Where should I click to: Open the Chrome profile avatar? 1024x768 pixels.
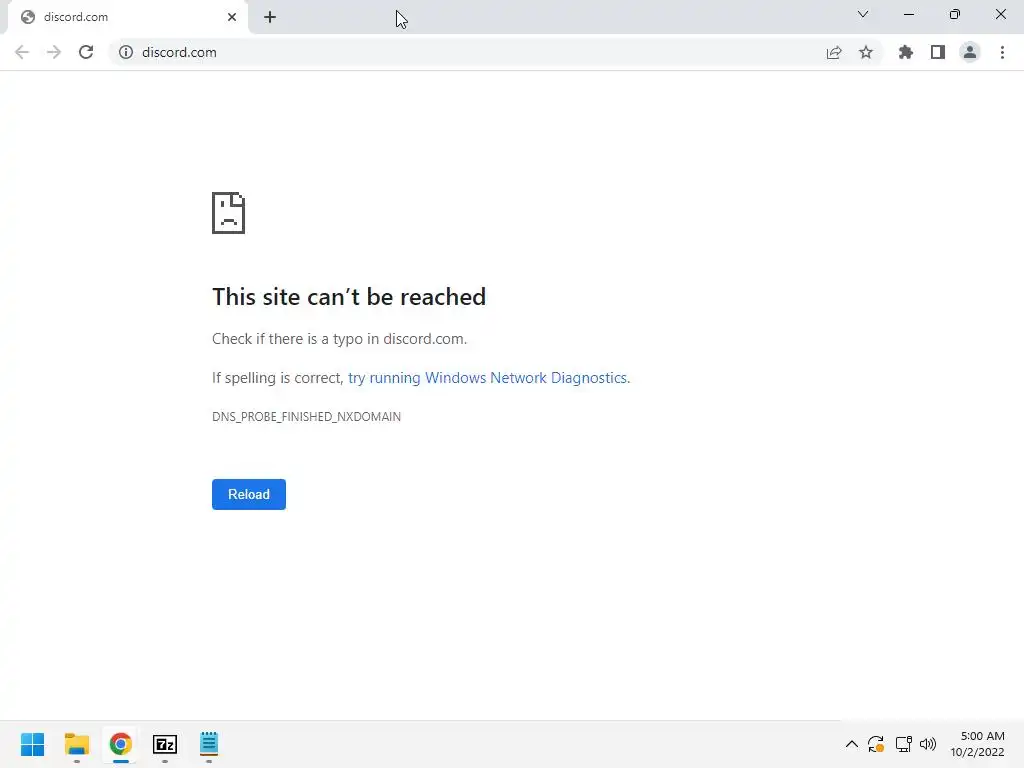tap(970, 52)
